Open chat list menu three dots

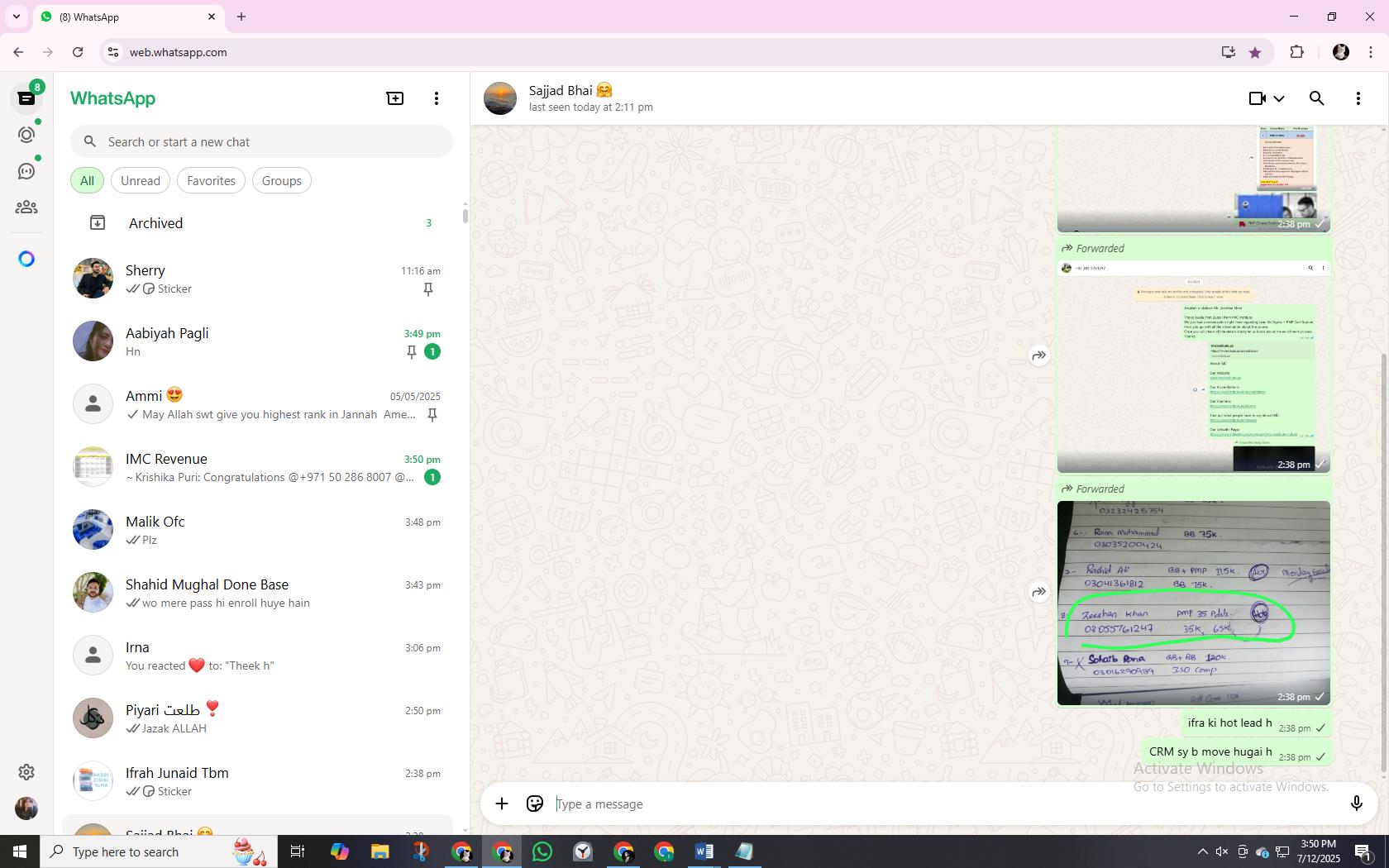pyautogui.click(x=437, y=98)
